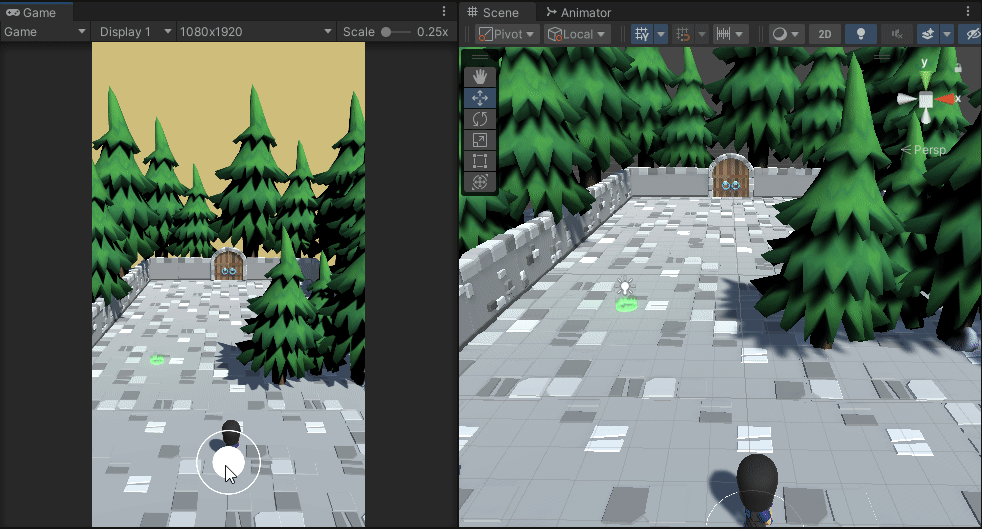Click wooden door in Scene view
This screenshot has height=529, width=982.
(731, 177)
